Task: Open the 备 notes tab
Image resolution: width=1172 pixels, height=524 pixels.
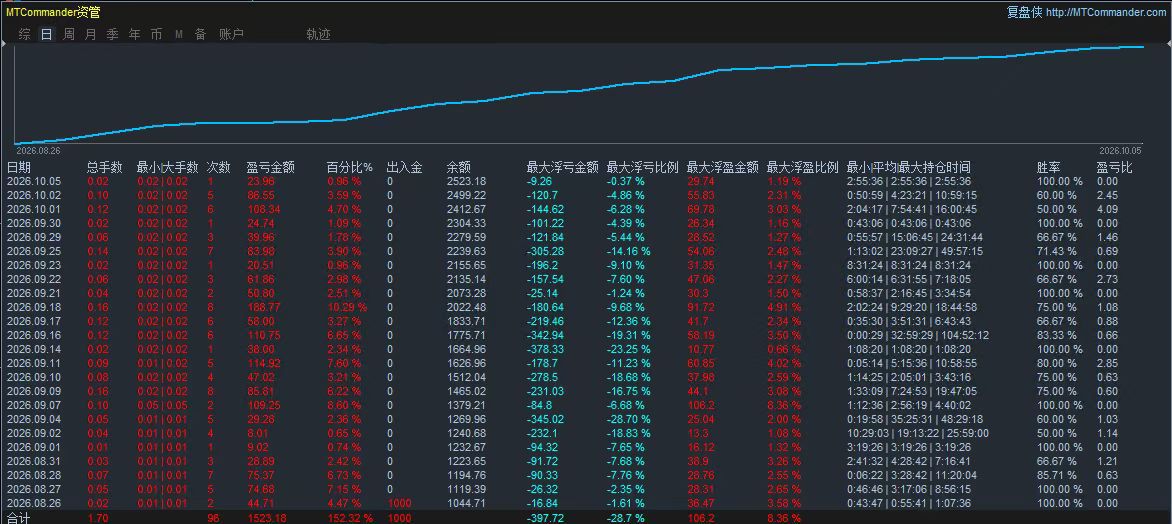Action: tap(200, 34)
